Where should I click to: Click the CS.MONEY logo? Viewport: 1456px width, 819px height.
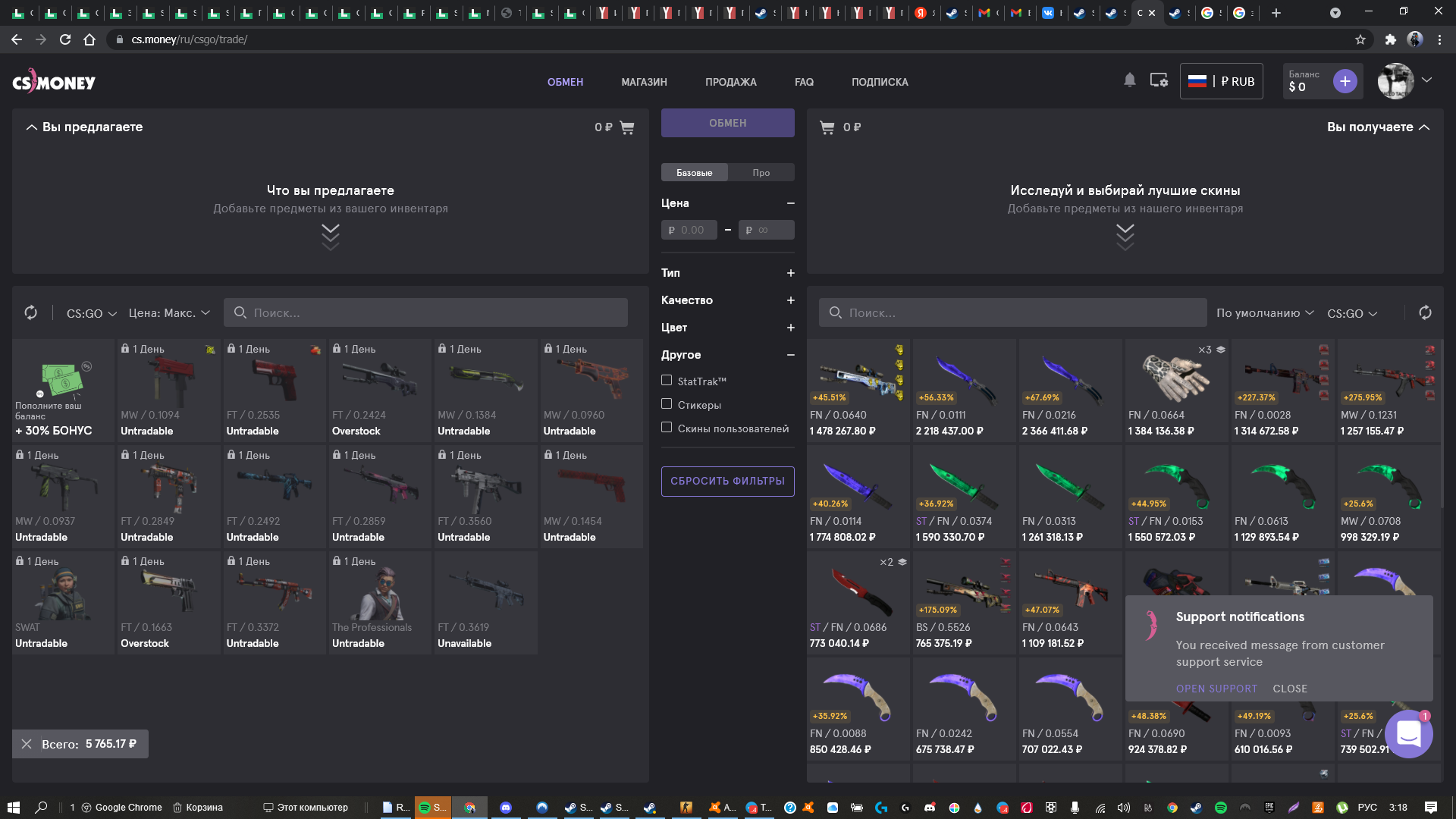(x=54, y=82)
